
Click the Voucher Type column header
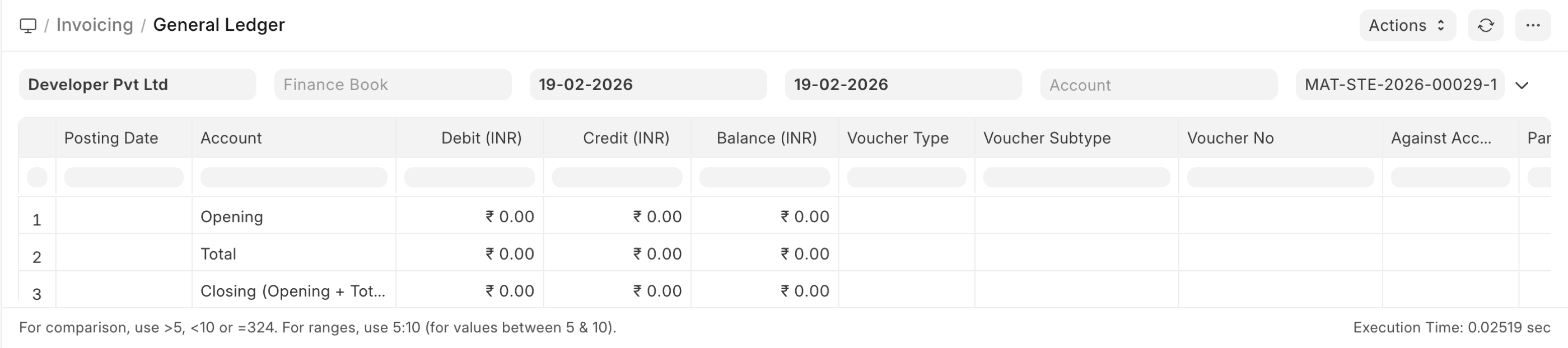coord(898,138)
